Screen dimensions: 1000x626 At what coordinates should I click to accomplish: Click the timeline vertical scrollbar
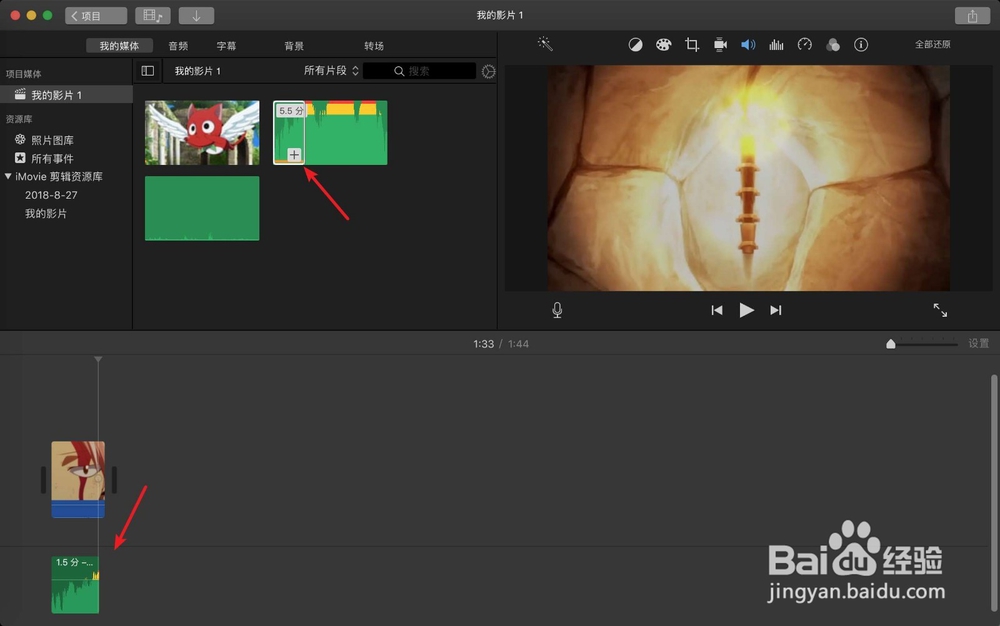coord(994,492)
